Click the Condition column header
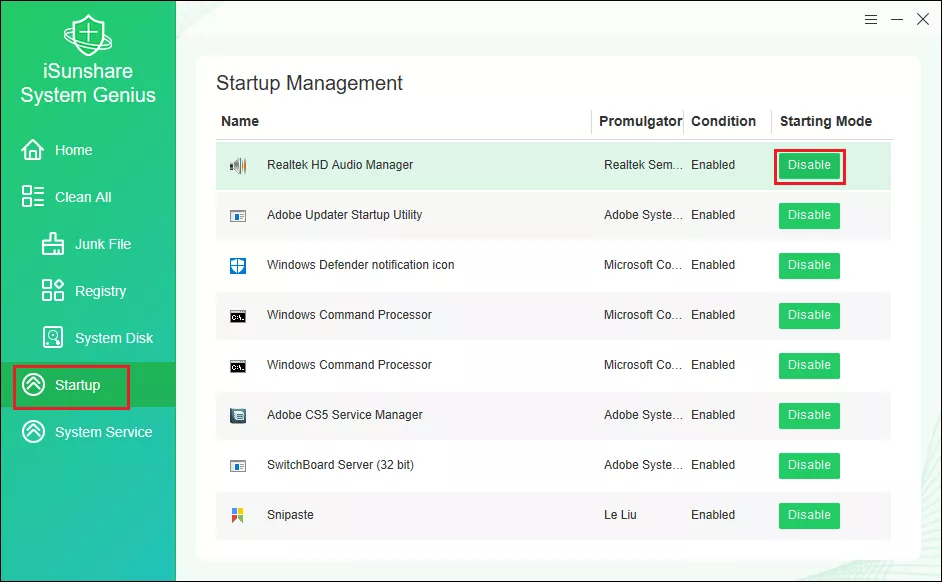This screenshot has height=582, width=942. 723,121
